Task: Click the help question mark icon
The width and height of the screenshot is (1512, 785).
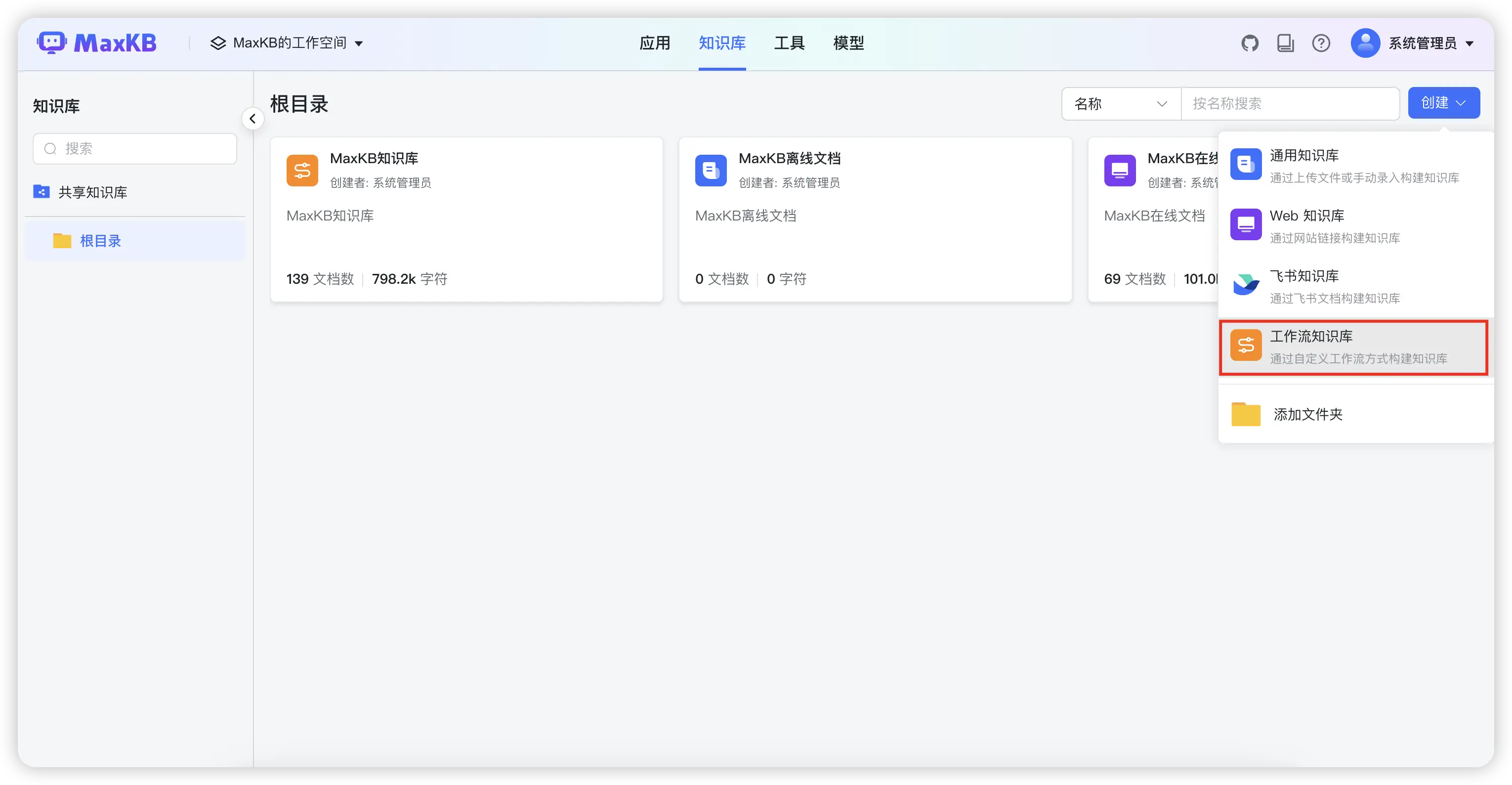Action: (1321, 43)
